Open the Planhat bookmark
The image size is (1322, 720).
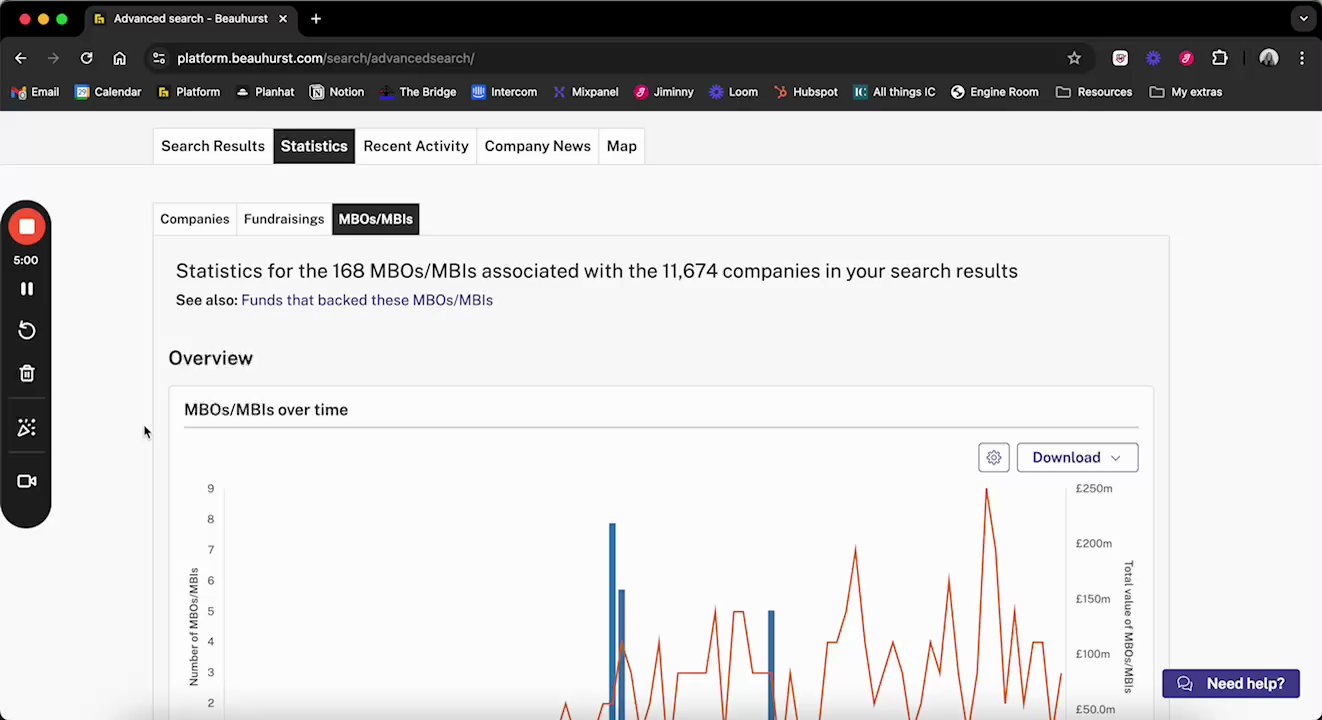pyautogui.click(x=265, y=92)
